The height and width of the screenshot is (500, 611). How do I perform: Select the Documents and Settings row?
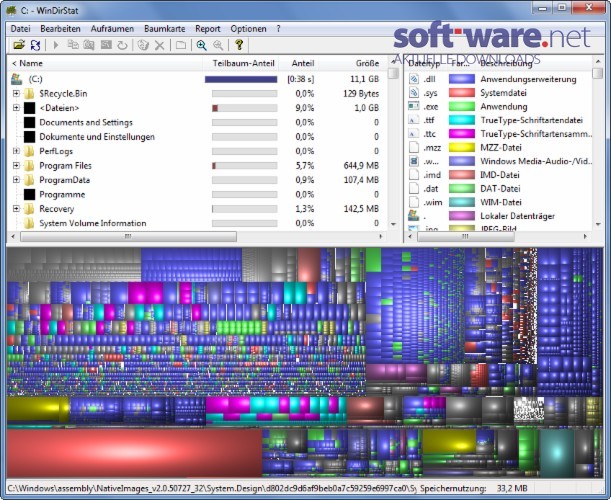point(195,122)
